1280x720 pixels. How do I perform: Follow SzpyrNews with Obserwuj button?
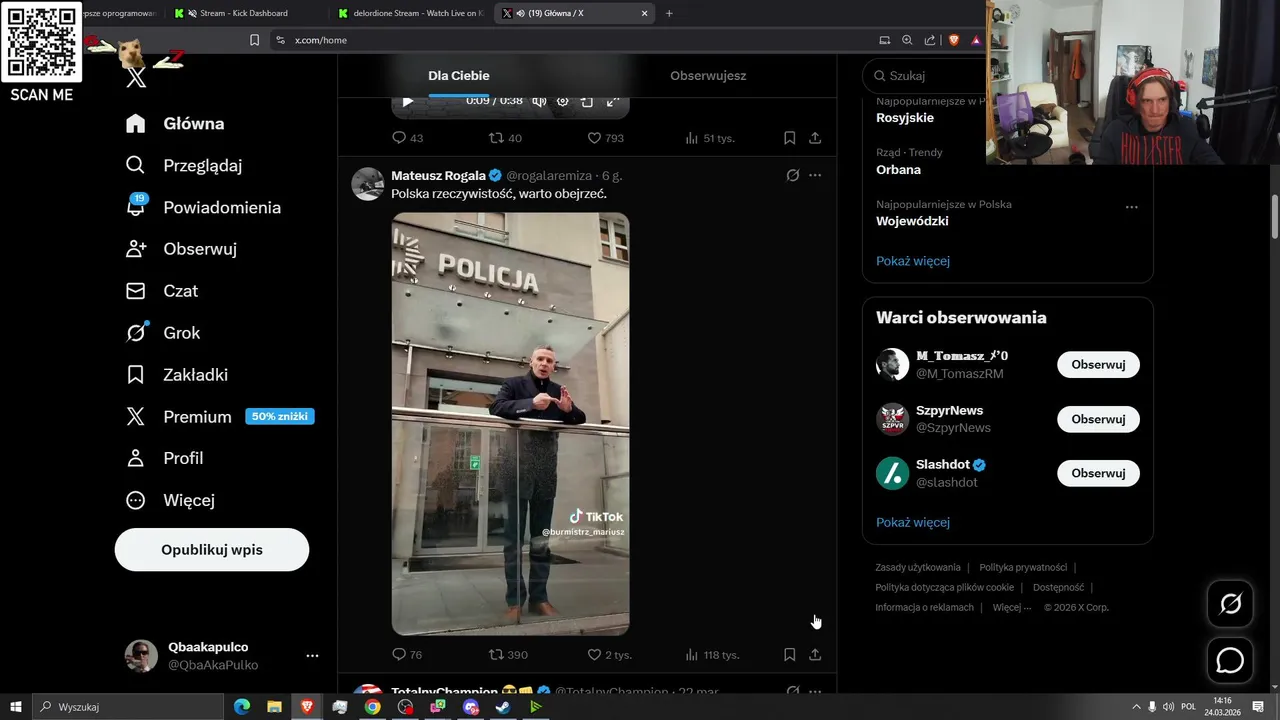pyautogui.click(x=1098, y=419)
